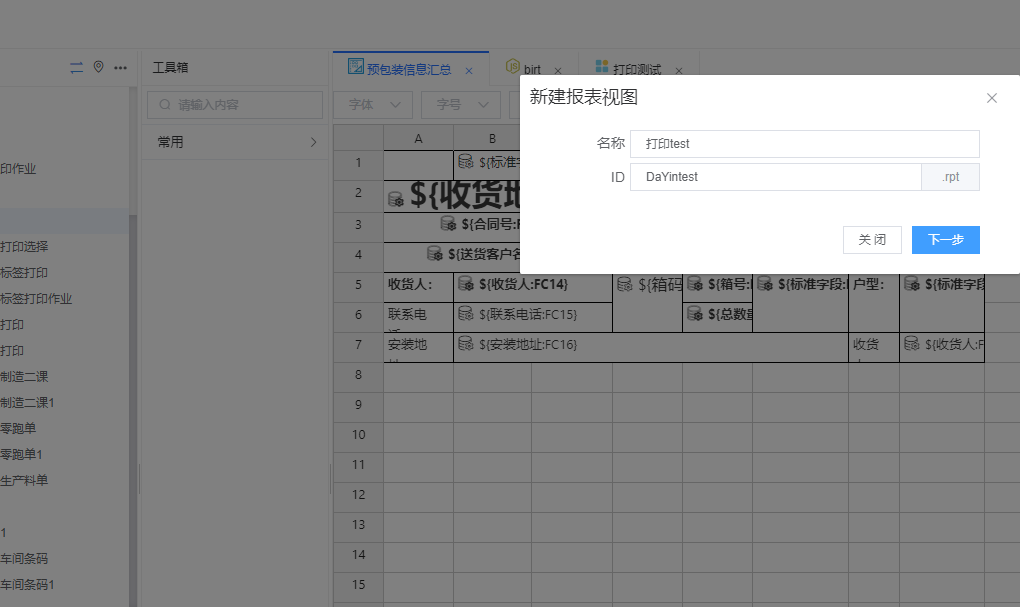
Task: Click the toolbox search box 请输入内容
Action: [x=235, y=104]
